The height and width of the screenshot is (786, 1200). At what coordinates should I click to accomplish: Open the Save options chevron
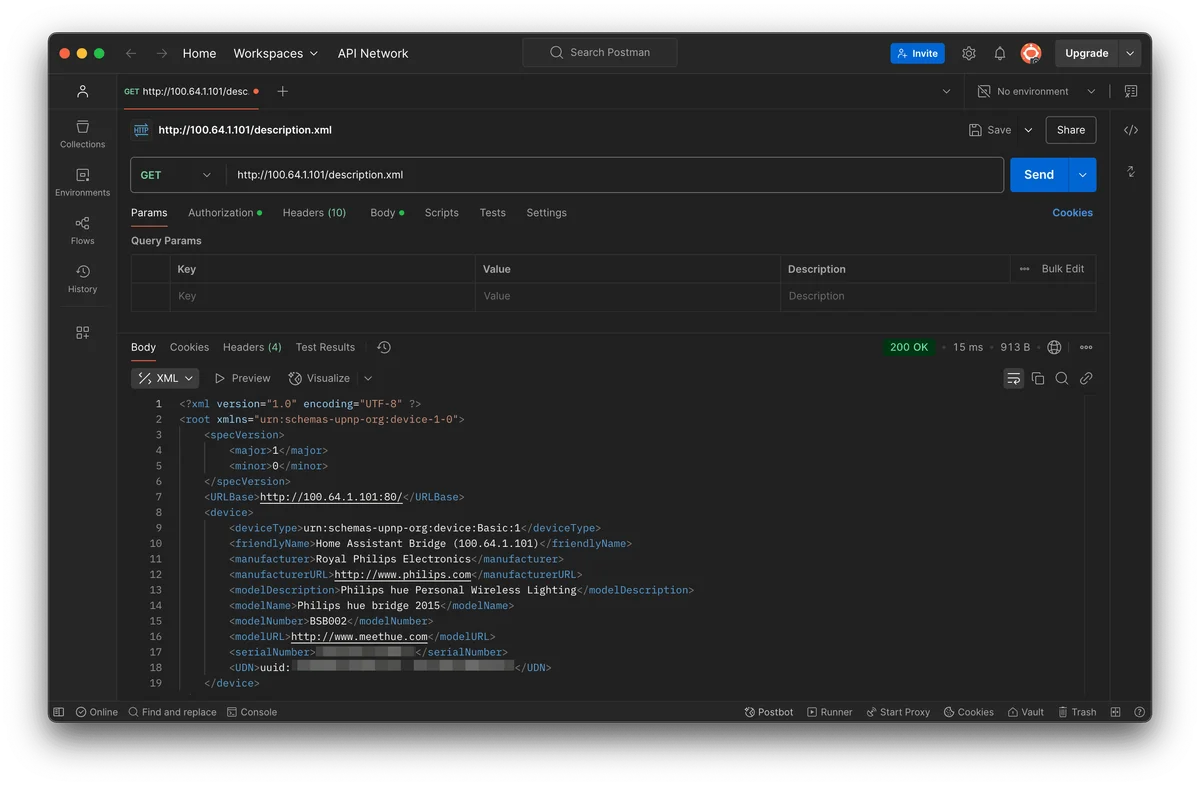(x=1028, y=130)
